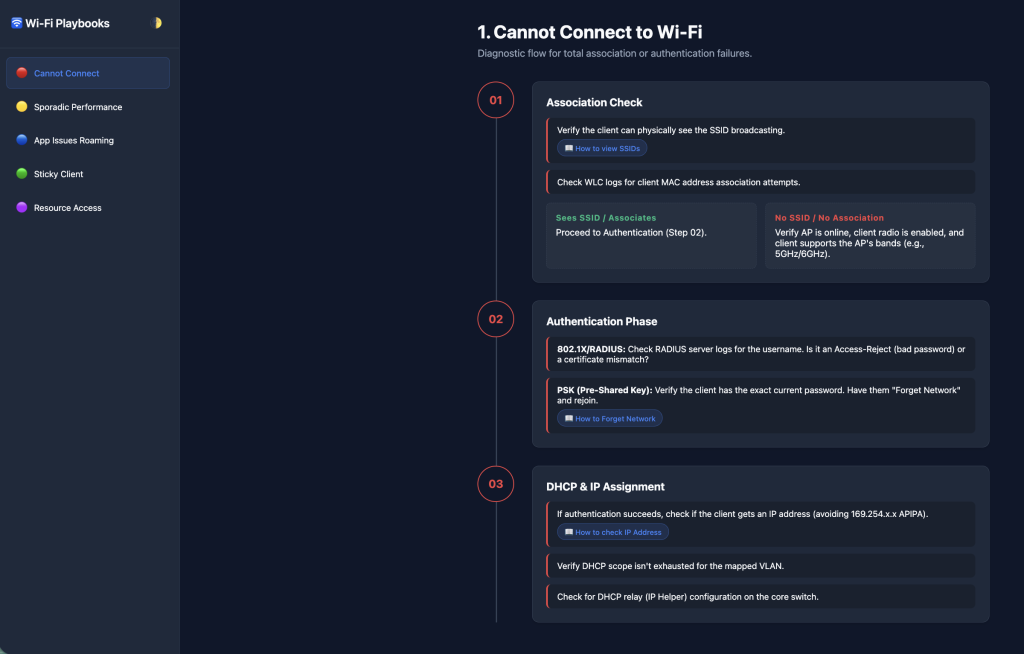
Task: Click the How to view SSIDs button
Action: tap(602, 148)
